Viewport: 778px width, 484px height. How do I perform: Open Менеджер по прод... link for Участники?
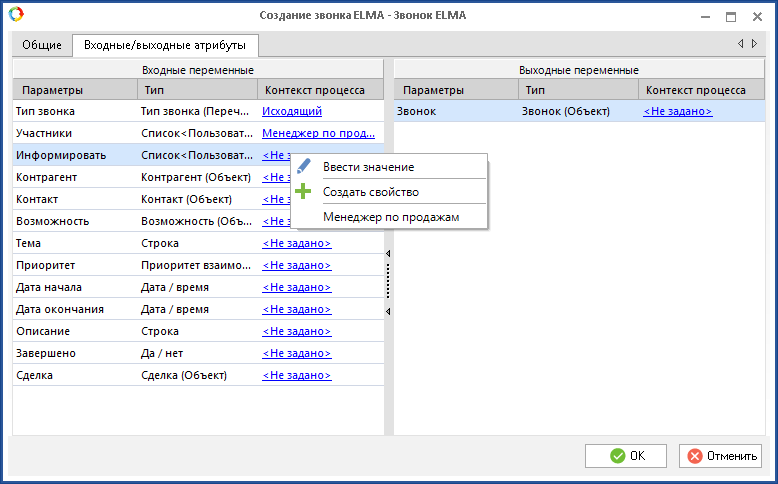(x=319, y=133)
